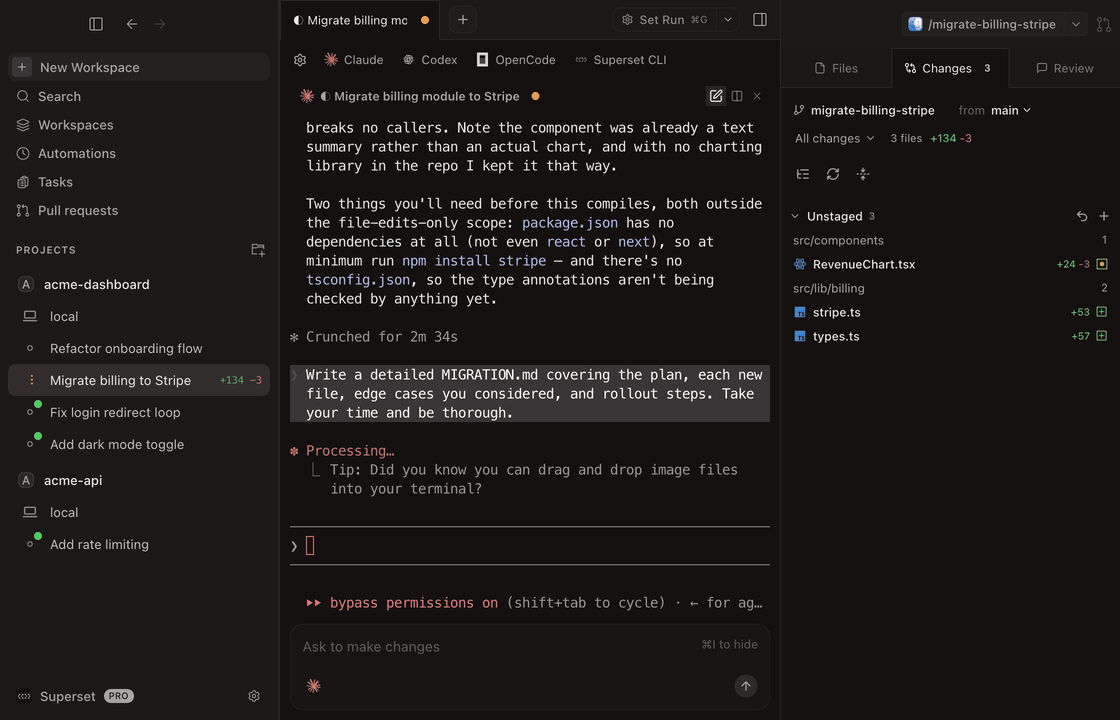Screen dimensions: 1120x720
Task: Open a new tab with plus button
Action: click(463, 20)
